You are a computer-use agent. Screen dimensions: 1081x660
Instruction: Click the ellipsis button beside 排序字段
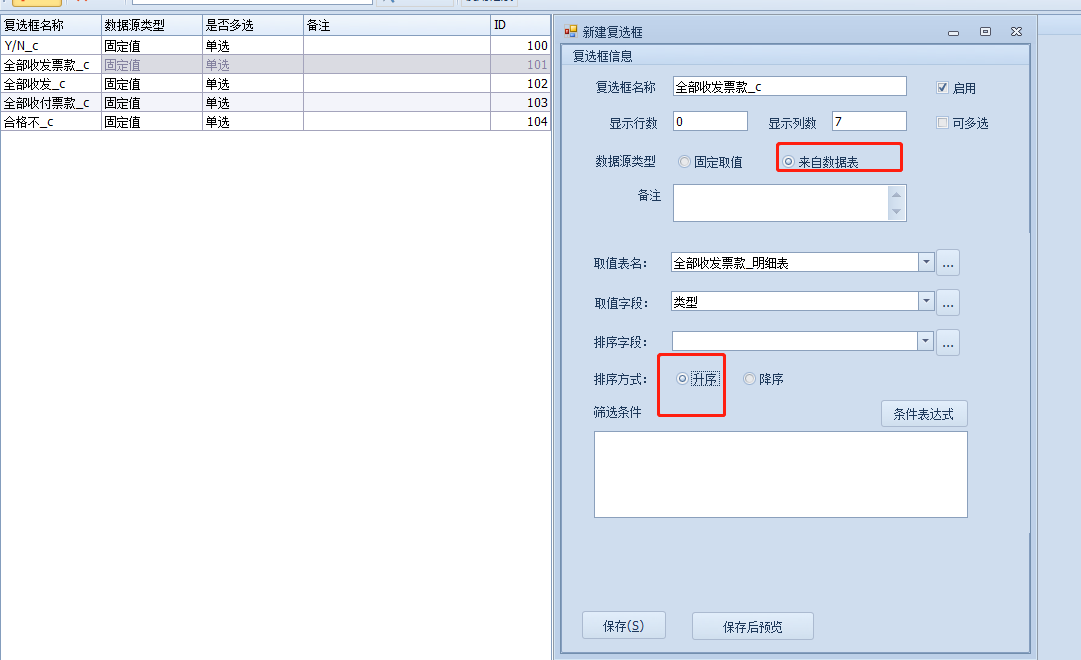[x=948, y=342]
